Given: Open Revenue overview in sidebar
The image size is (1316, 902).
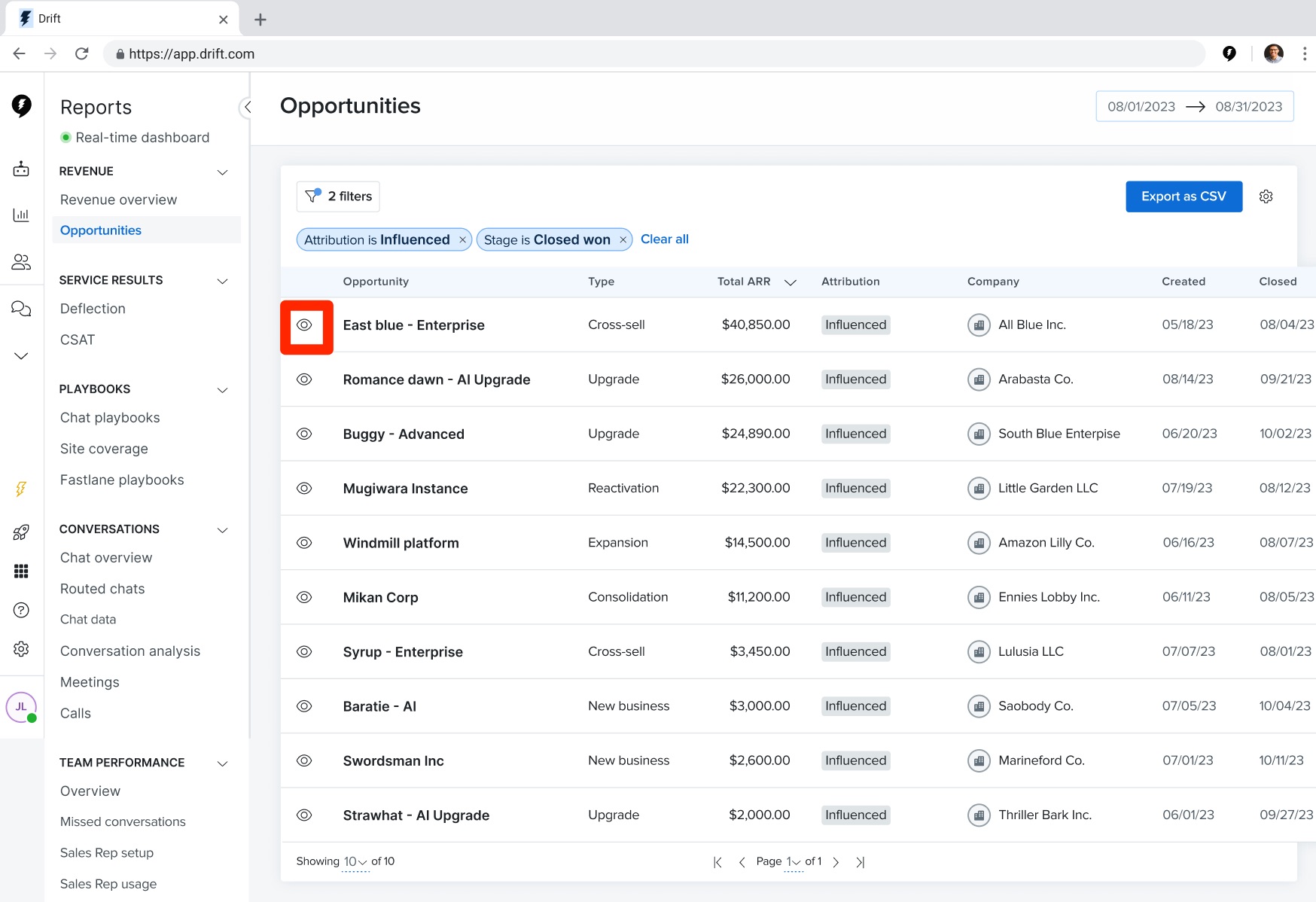Looking at the screenshot, I should pos(119,200).
